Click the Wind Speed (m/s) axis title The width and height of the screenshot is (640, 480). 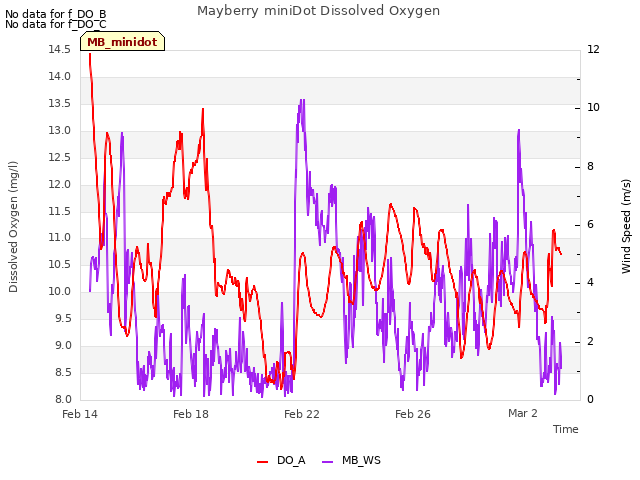(x=626, y=226)
